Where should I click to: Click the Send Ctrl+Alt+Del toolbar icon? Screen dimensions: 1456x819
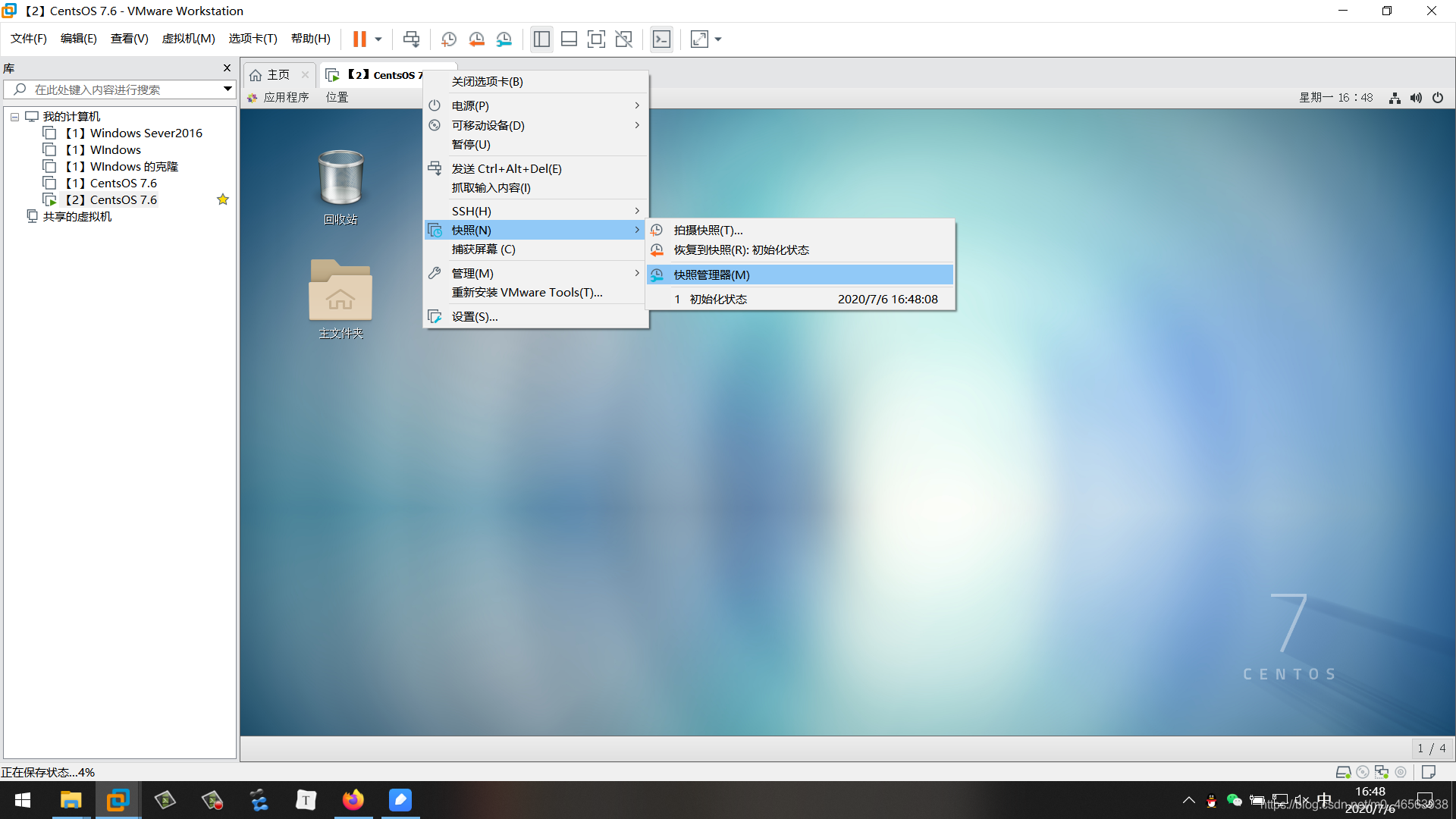[x=411, y=39]
